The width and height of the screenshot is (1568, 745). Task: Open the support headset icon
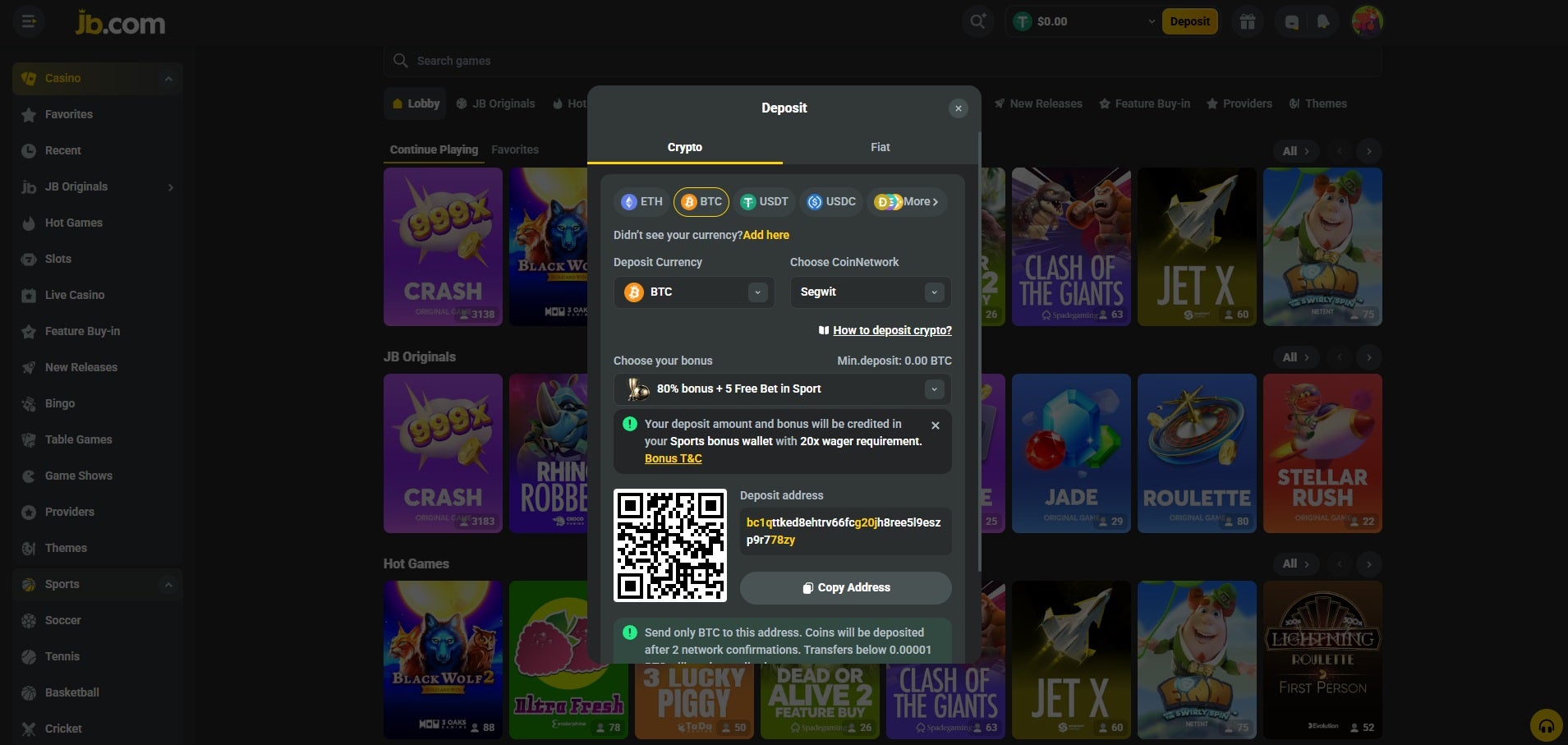click(x=1546, y=725)
